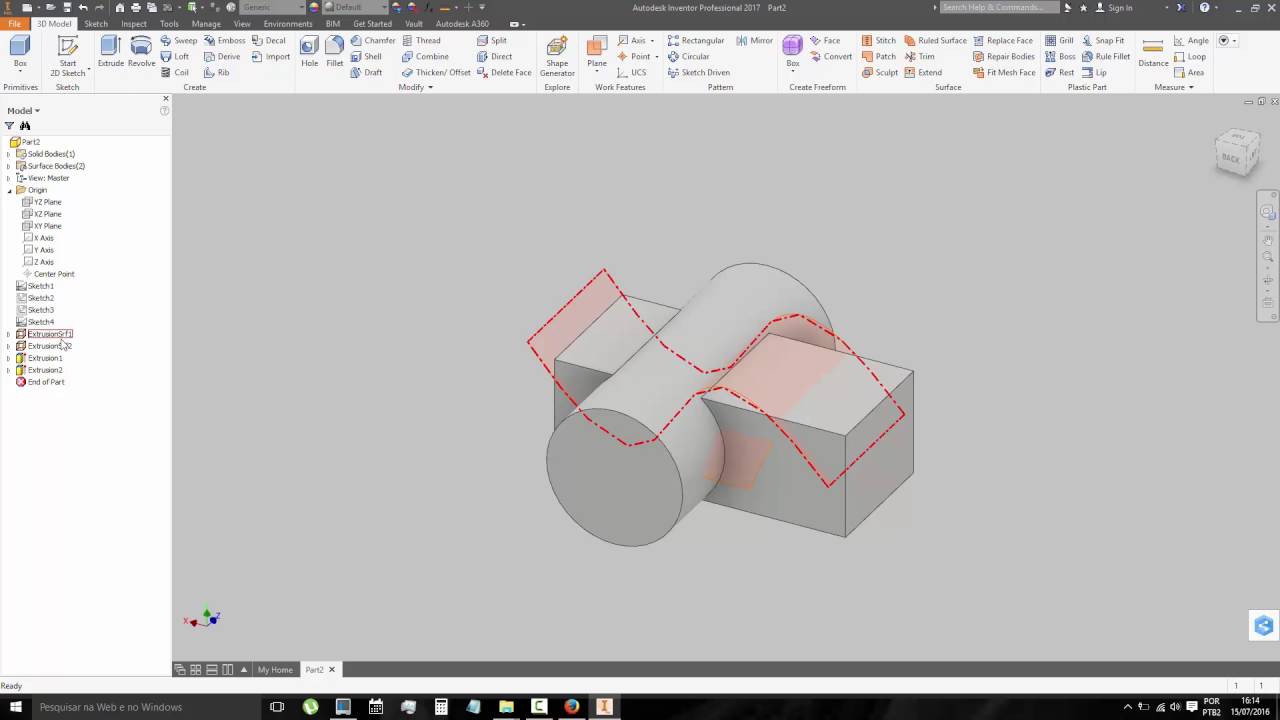Click the ViewCube BACK face
The height and width of the screenshot is (720, 1280).
(x=1232, y=157)
